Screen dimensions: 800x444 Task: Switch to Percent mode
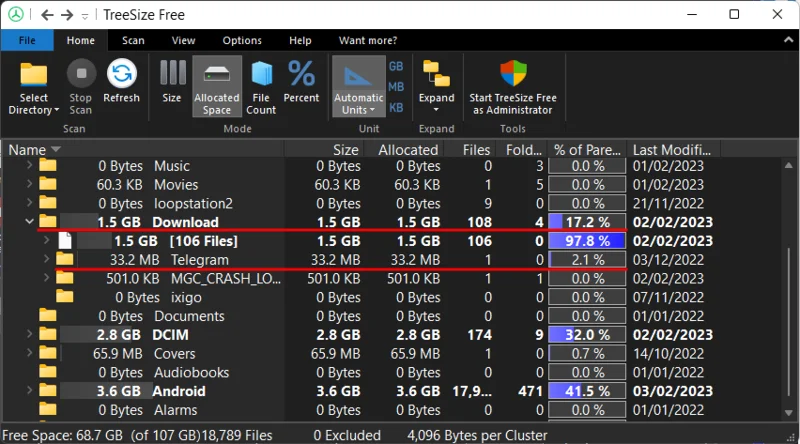tap(302, 82)
